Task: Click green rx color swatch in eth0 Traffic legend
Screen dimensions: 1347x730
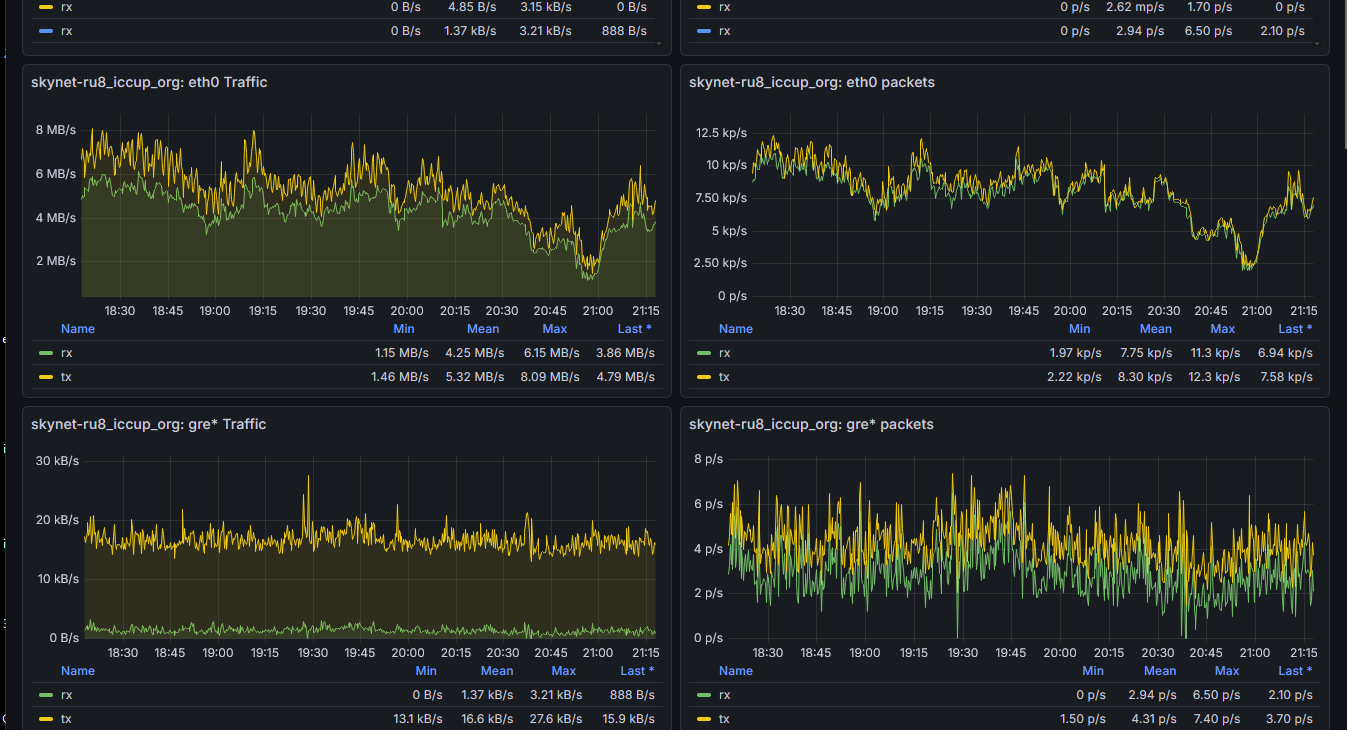Action: point(46,353)
